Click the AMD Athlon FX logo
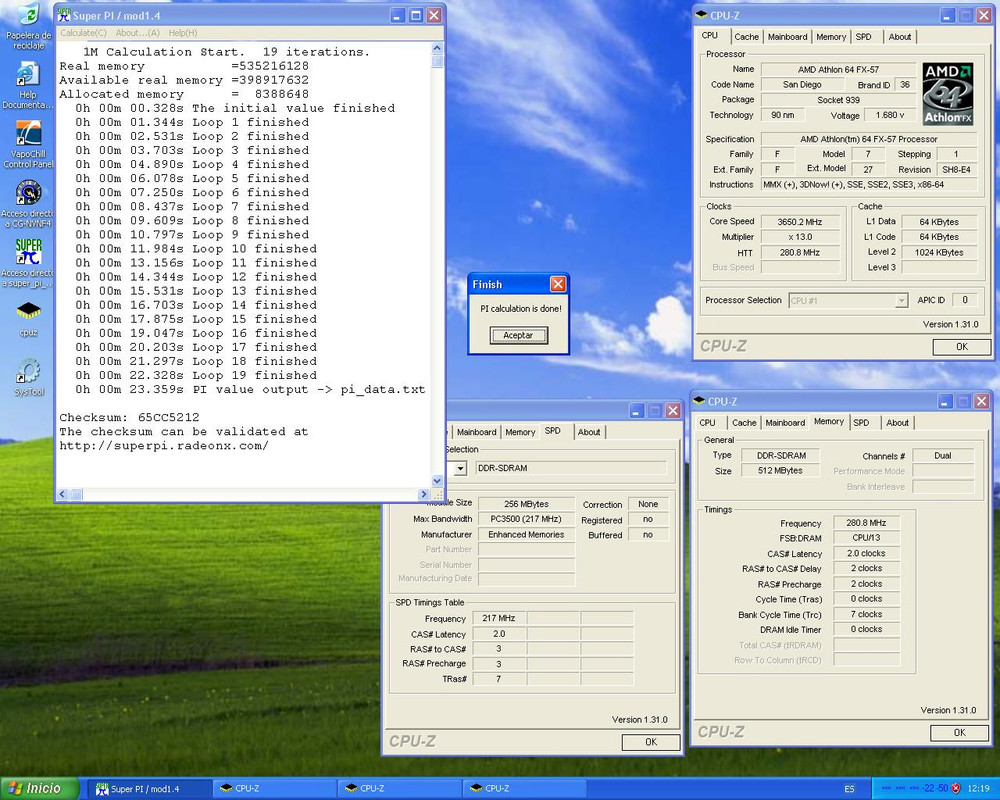 (948, 94)
